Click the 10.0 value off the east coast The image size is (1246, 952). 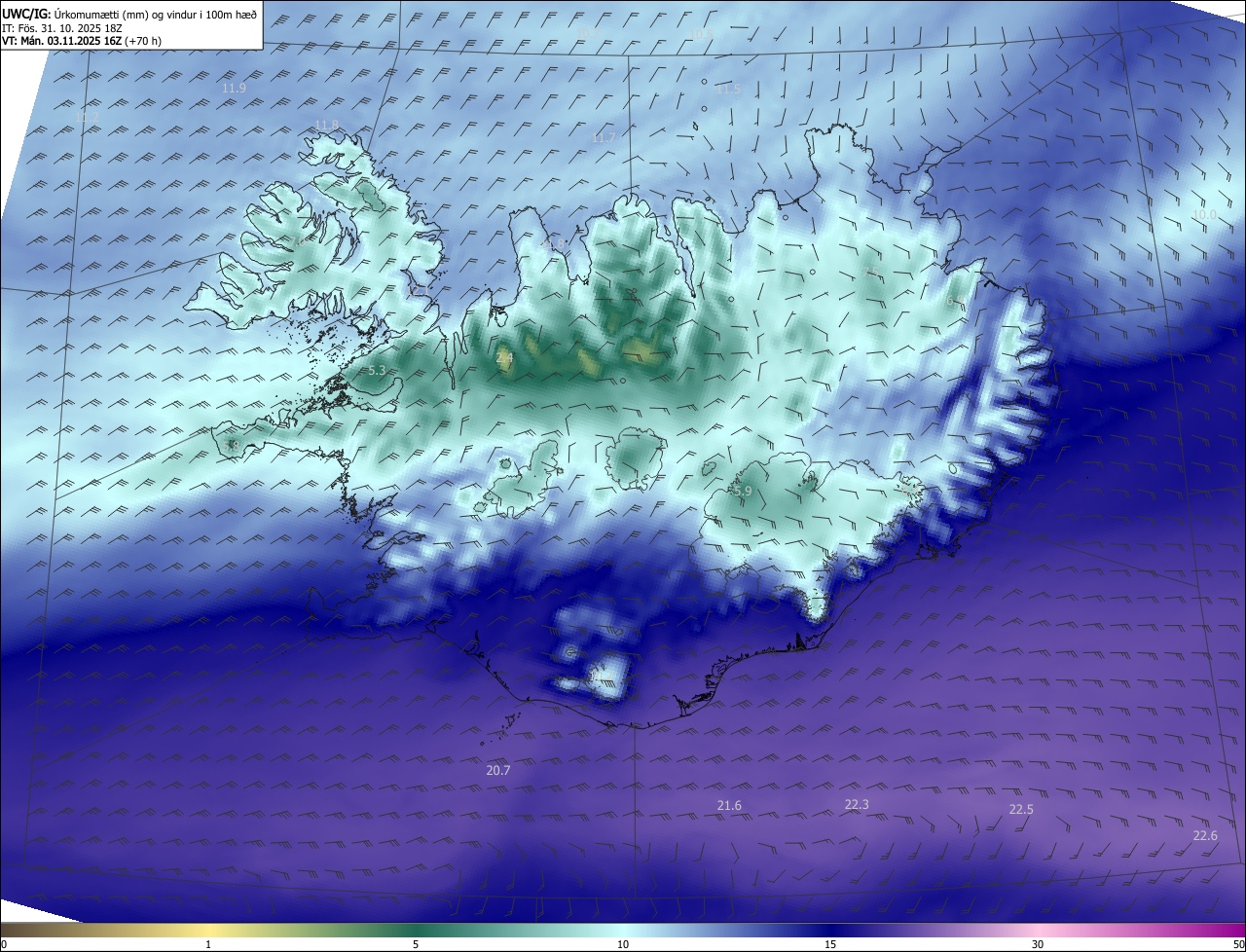coord(1205,214)
